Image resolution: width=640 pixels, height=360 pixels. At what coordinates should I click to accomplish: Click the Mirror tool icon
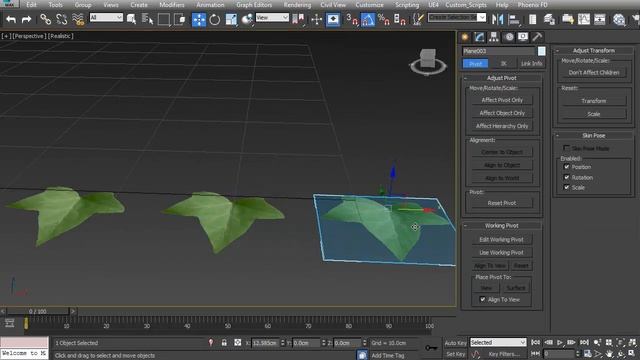click(x=498, y=19)
